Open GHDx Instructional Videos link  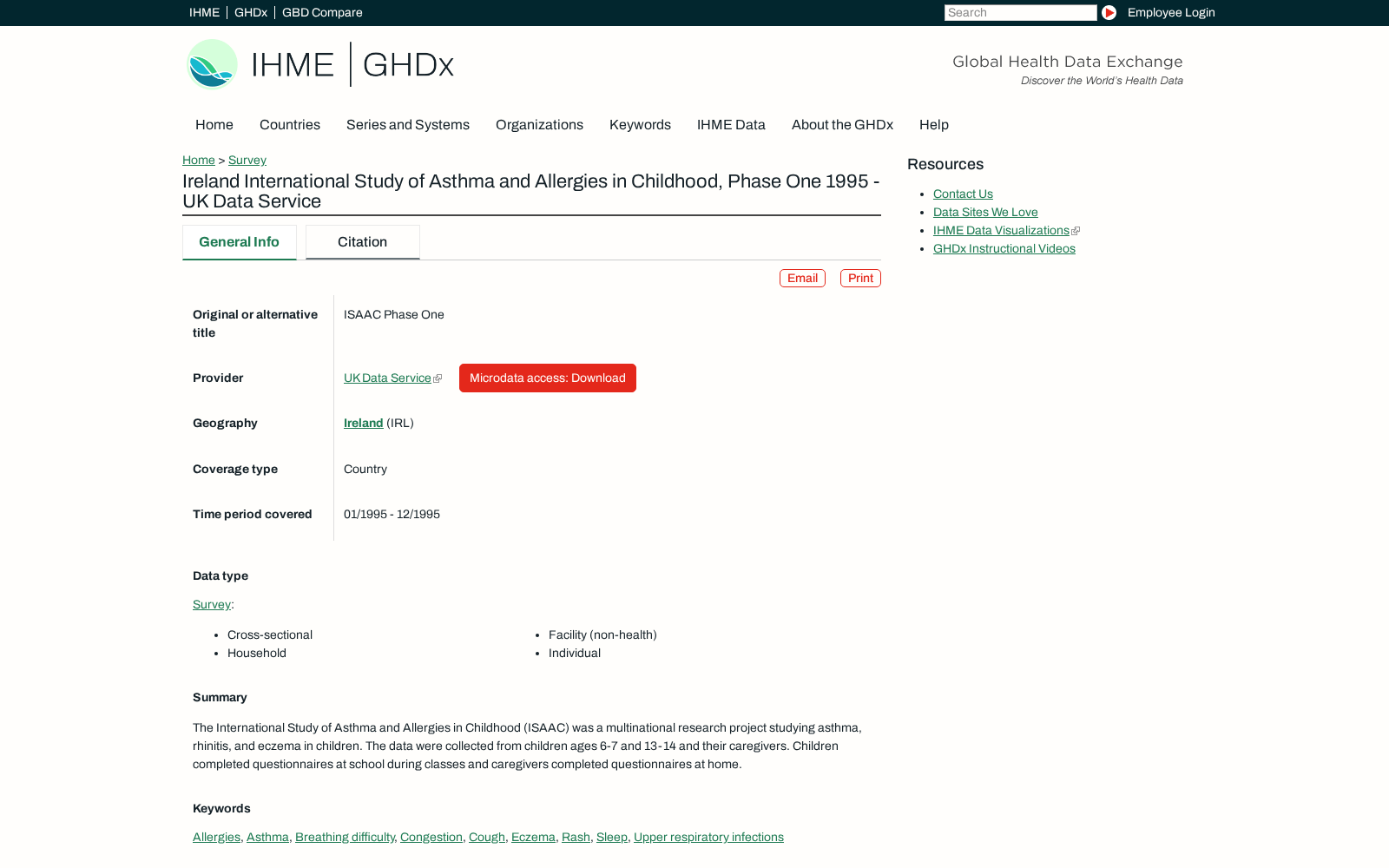tap(1004, 249)
